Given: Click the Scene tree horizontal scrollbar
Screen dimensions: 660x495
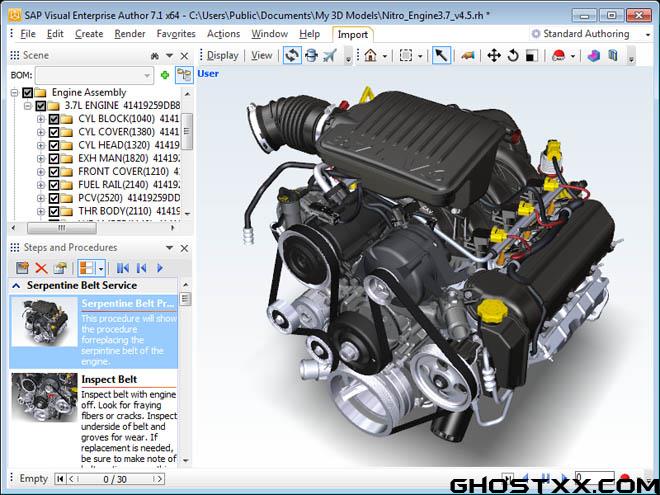Looking at the screenshot, I should point(62,228).
